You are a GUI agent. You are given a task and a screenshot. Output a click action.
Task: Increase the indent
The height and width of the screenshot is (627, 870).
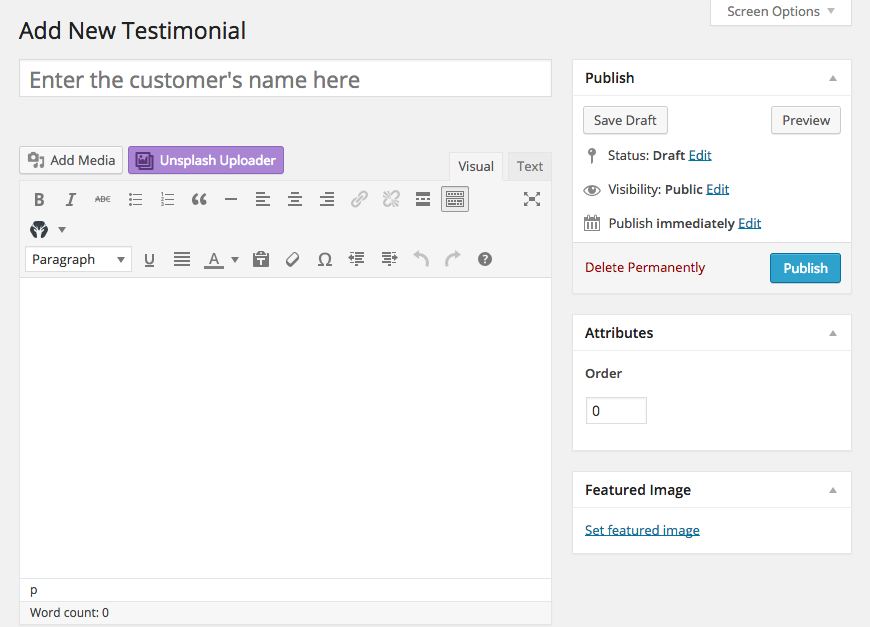tap(389, 259)
